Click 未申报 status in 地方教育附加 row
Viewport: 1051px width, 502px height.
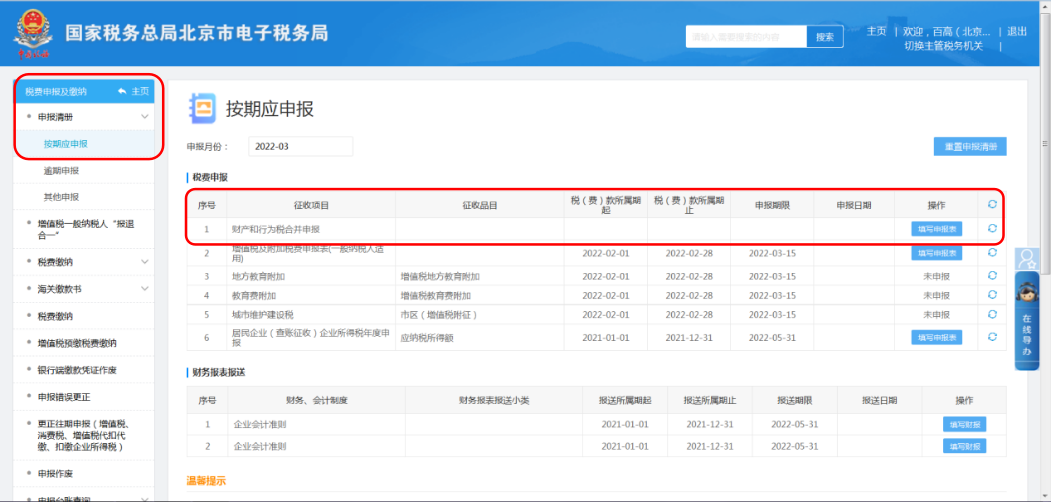[936, 276]
